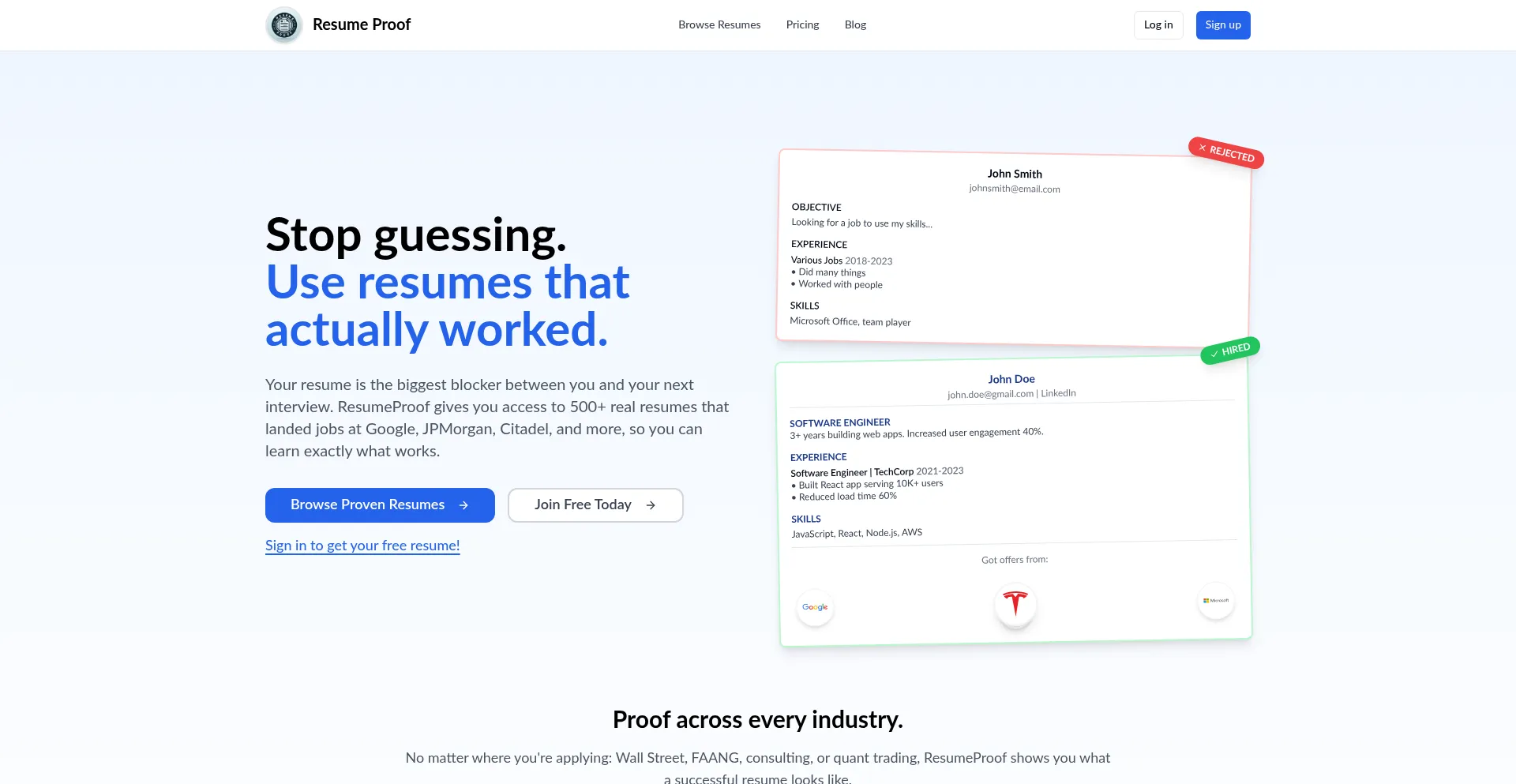Image resolution: width=1516 pixels, height=784 pixels.
Task: Click arrow icon in Browse Proven Resumes button
Action: point(463,505)
